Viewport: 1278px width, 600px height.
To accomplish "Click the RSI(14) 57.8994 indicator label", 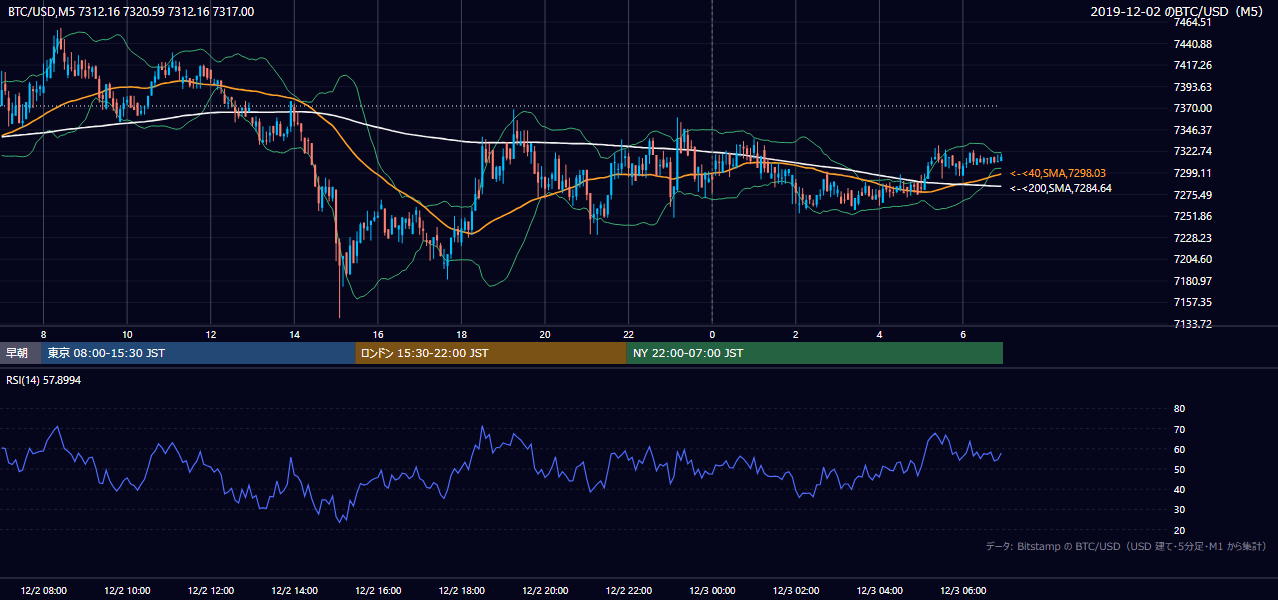I will [x=44, y=381].
